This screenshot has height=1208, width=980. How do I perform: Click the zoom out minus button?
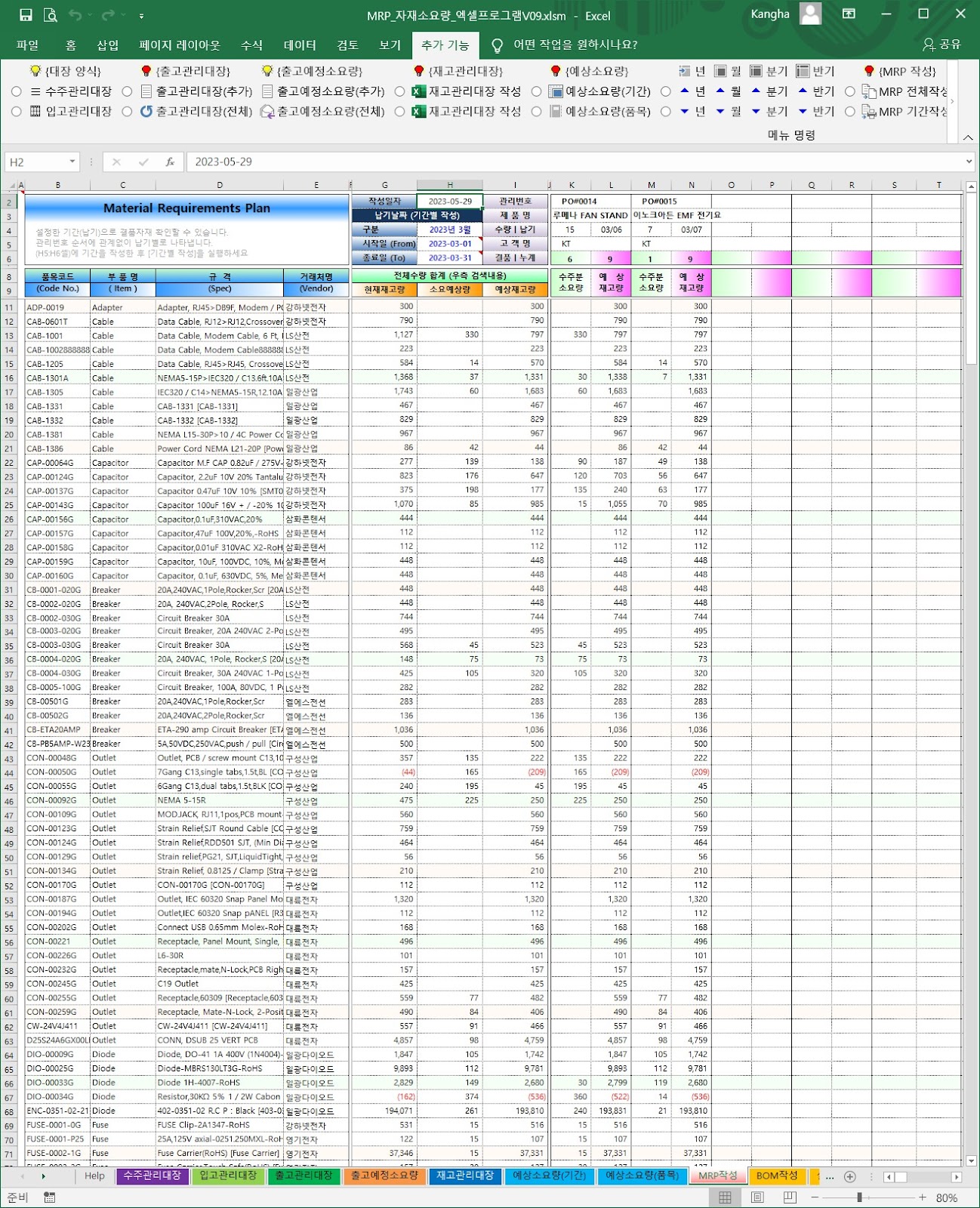click(x=815, y=1197)
